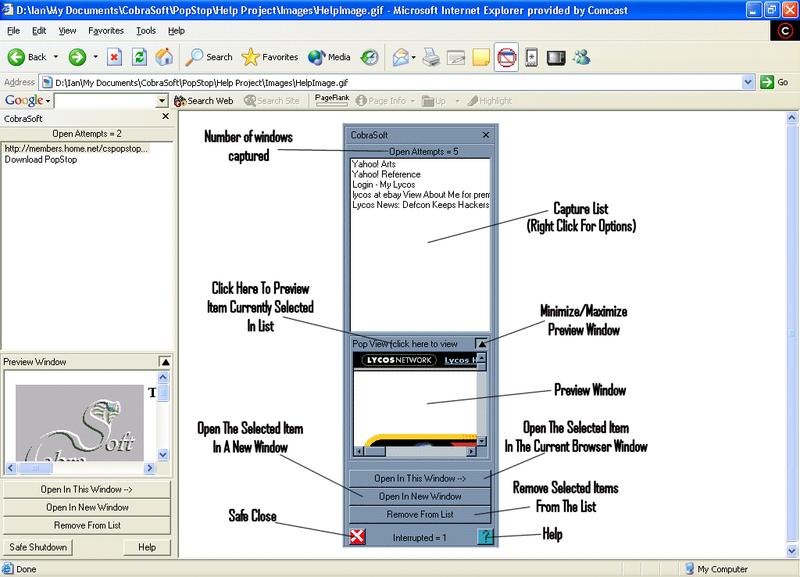Click sidebar 'Remove From List' button

click(87, 525)
